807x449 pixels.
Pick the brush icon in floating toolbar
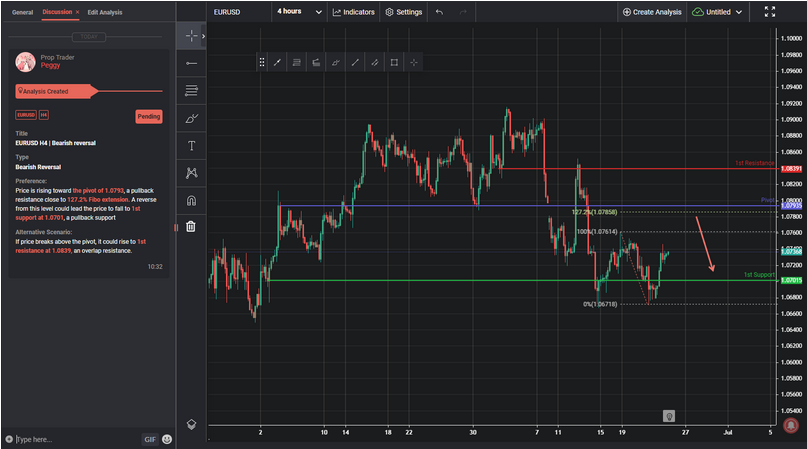coord(336,62)
